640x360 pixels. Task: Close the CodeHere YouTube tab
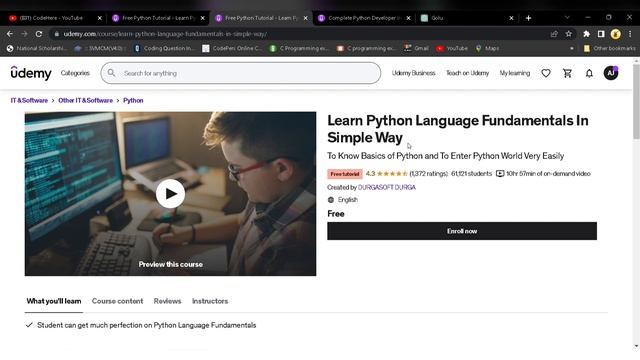[100, 18]
